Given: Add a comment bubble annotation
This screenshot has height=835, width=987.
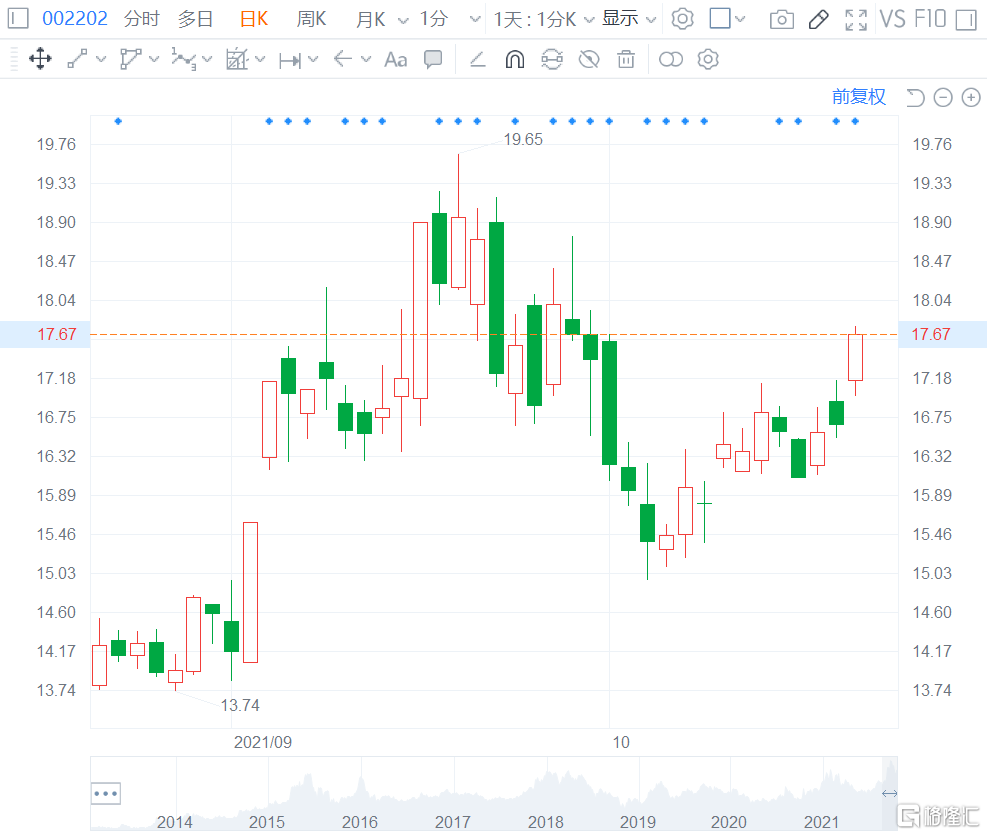Looking at the screenshot, I should tap(433, 60).
